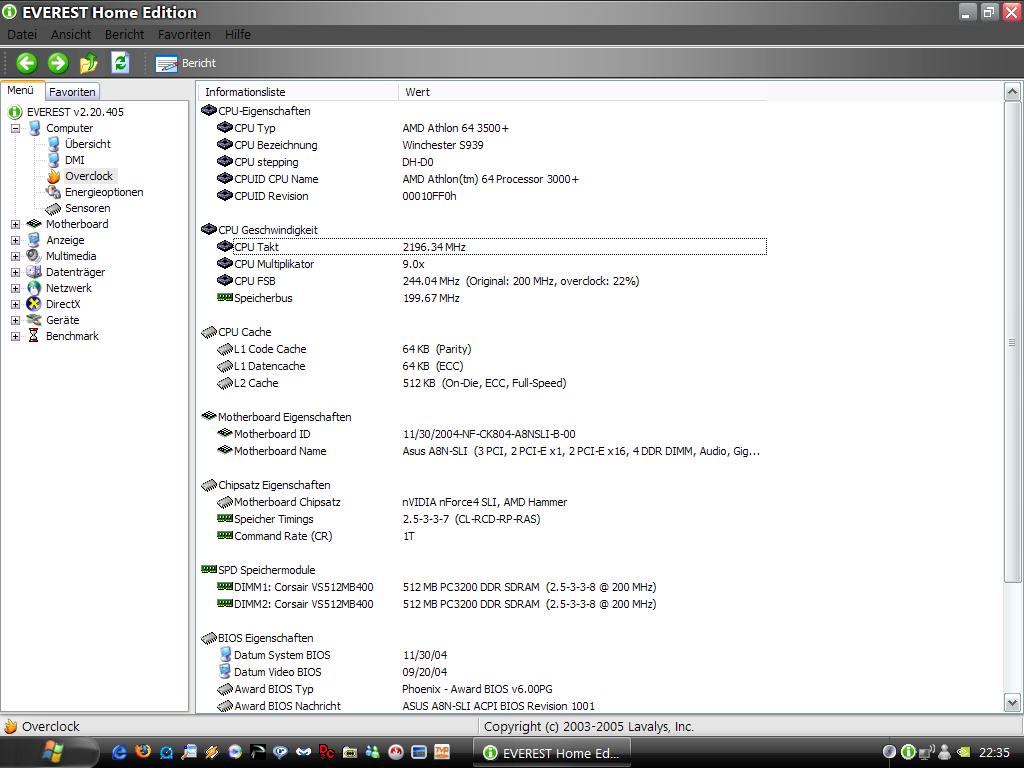
Task: Expand the Multimedia tree node
Action: pyautogui.click(x=15, y=256)
